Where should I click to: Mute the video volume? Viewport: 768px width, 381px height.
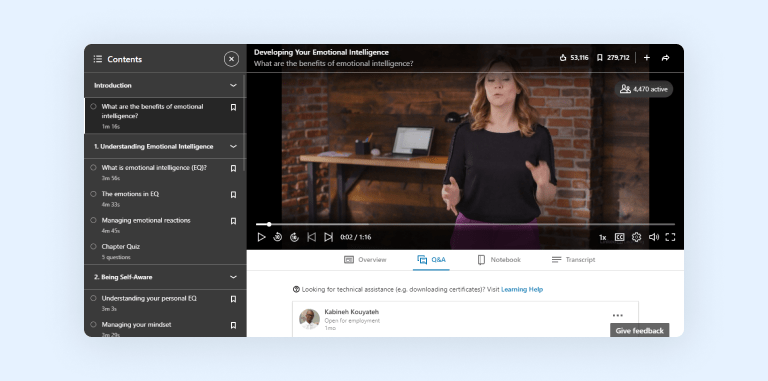[x=654, y=237]
